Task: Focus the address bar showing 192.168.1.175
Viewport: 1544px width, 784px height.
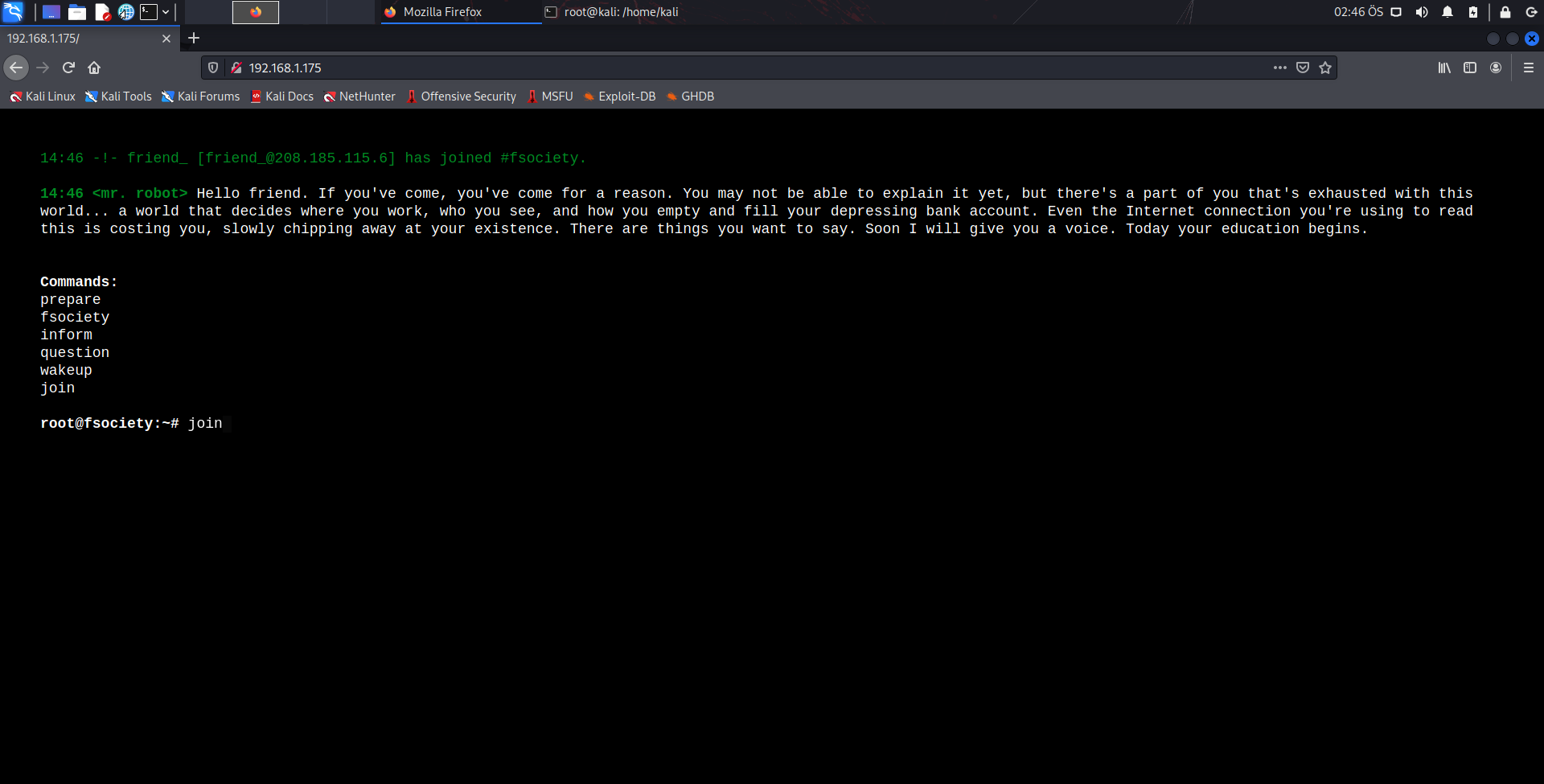Action: point(756,68)
